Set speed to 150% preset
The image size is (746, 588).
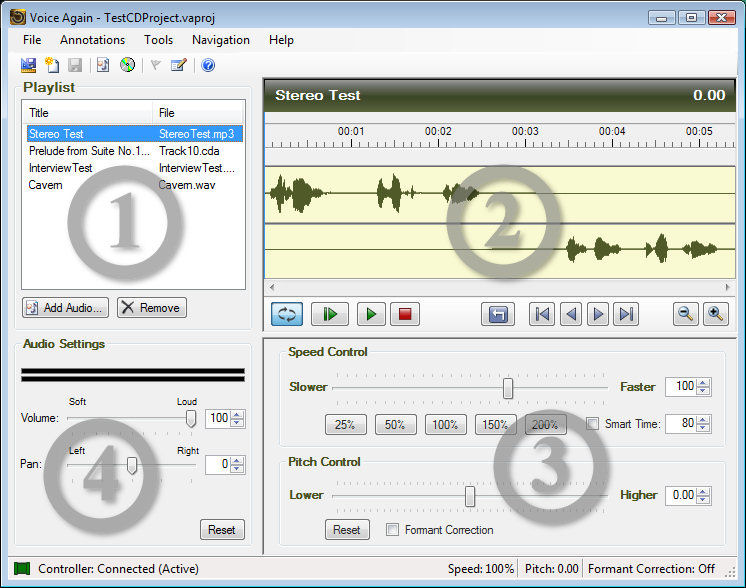496,424
